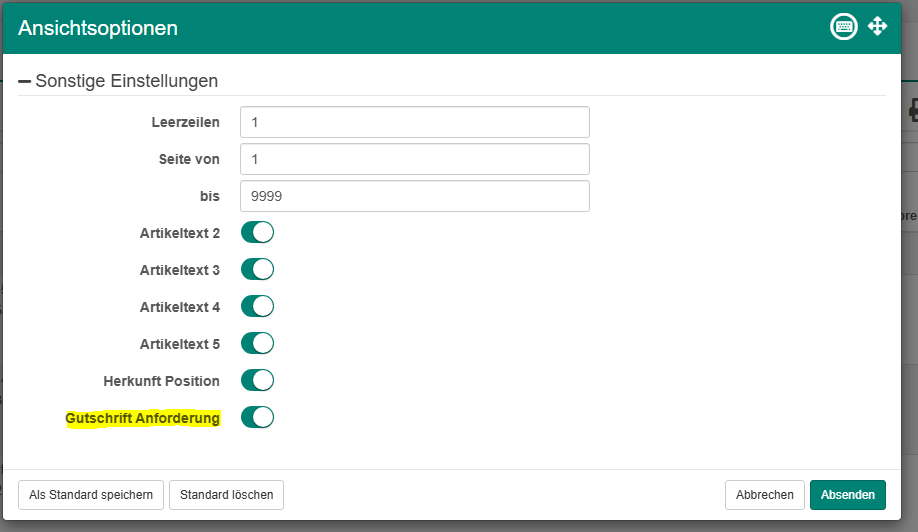
Task: Click the Standard löschen button
Action: [227, 495]
